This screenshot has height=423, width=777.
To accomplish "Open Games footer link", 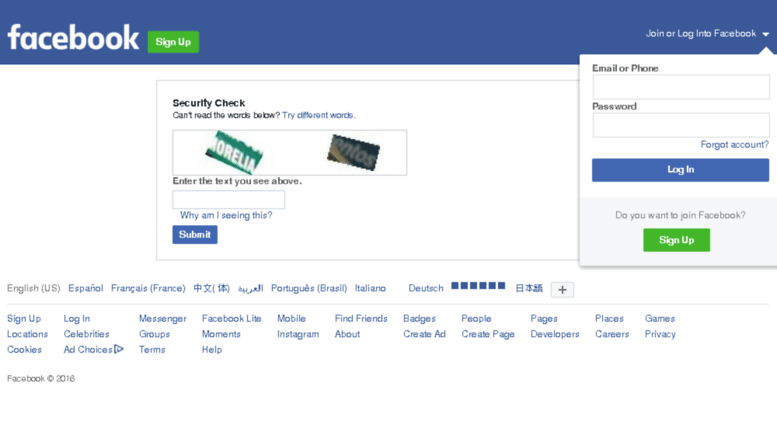I will point(660,318).
